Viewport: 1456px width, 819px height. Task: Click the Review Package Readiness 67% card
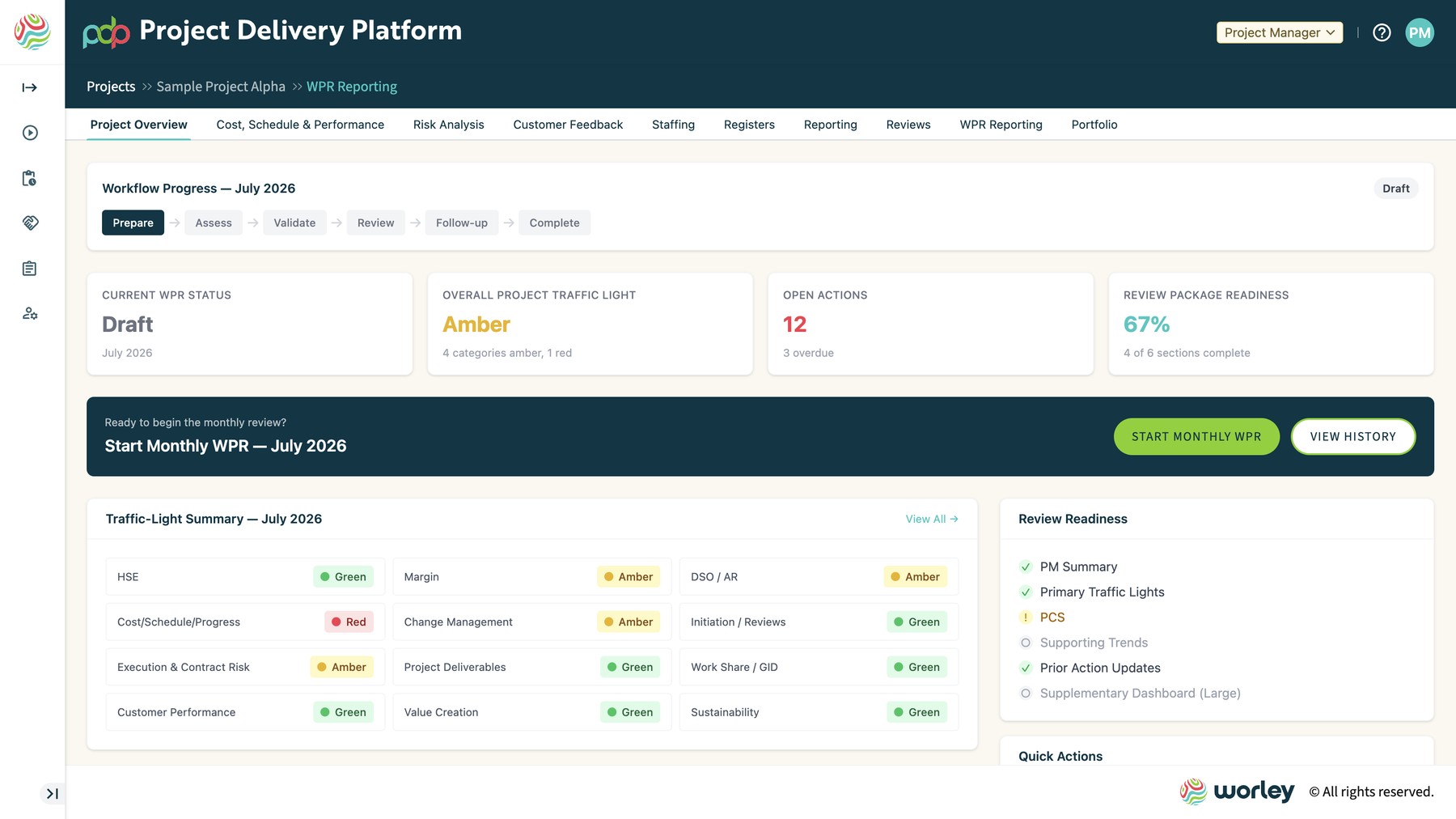(1271, 324)
